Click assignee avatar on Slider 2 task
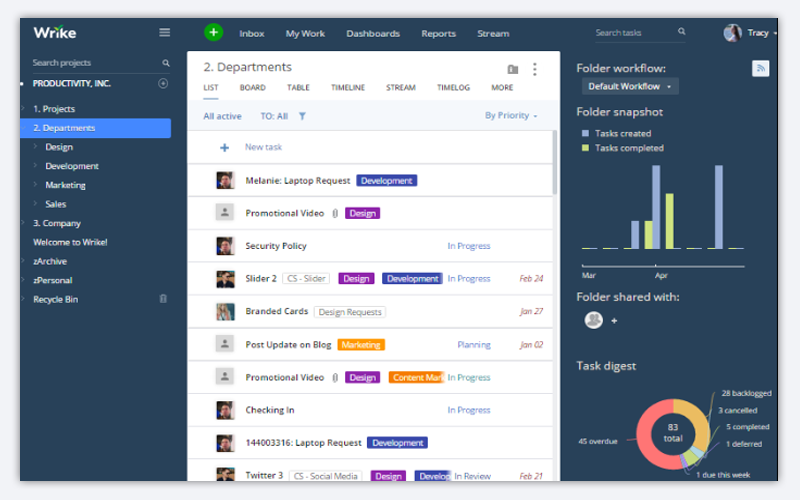Viewport: 800px width, 500px height. pos(225,279)
